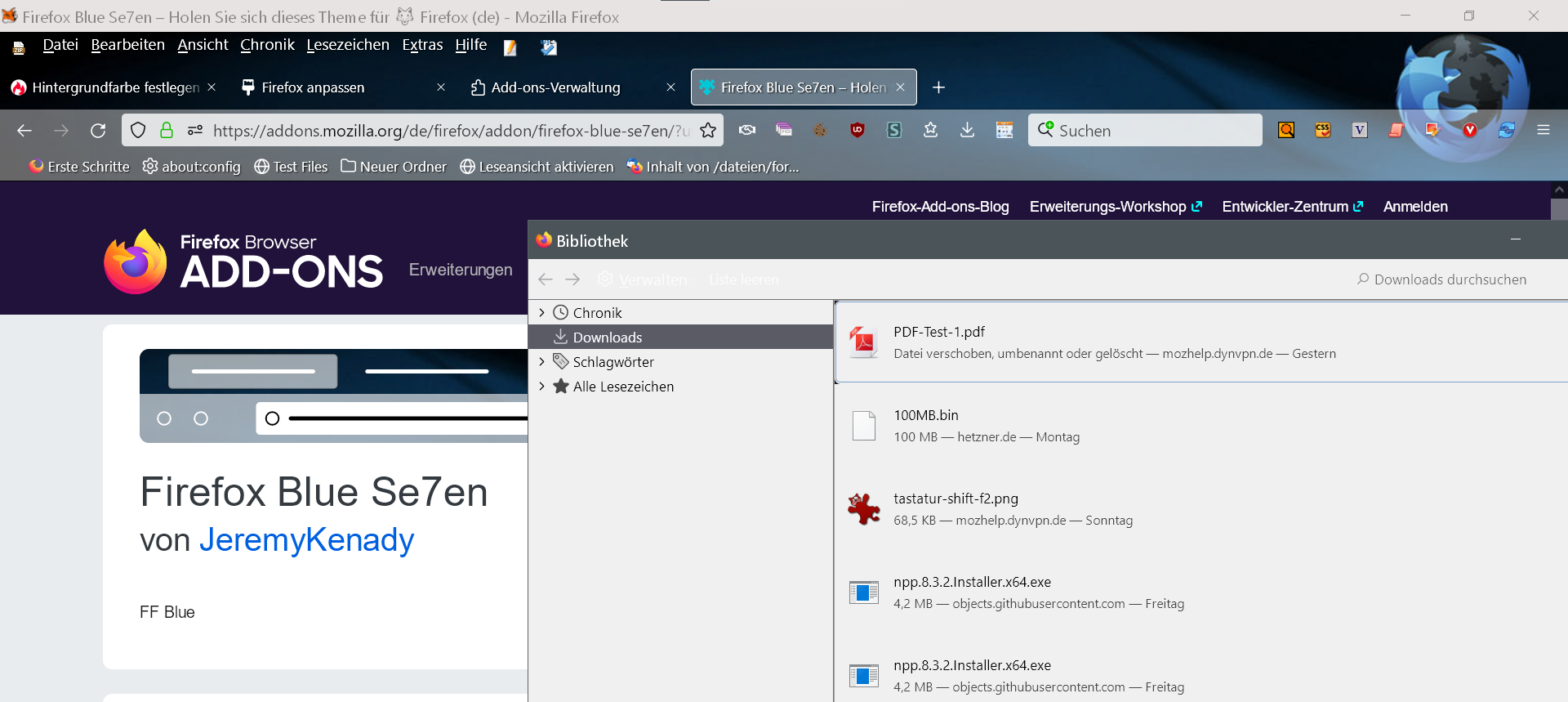Click the downloads arrow in the toolbar
This screenshot has height=702, width=1568.
pyautogui.click(x=967, y=130)
